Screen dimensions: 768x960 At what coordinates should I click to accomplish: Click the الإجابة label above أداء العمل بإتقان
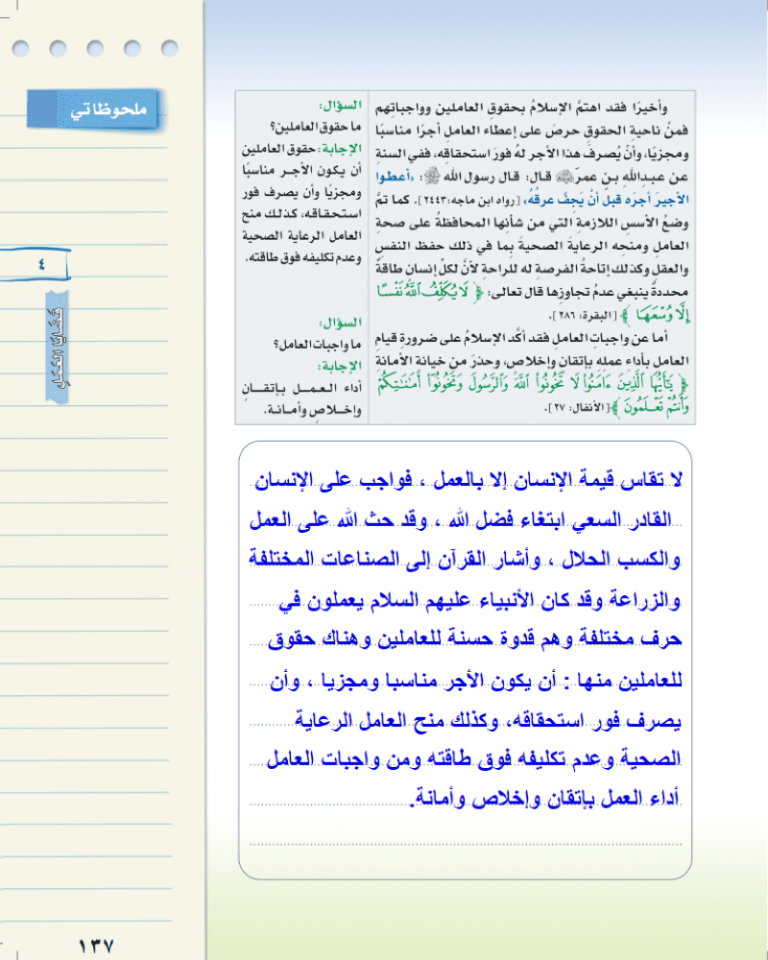point(338,366)
